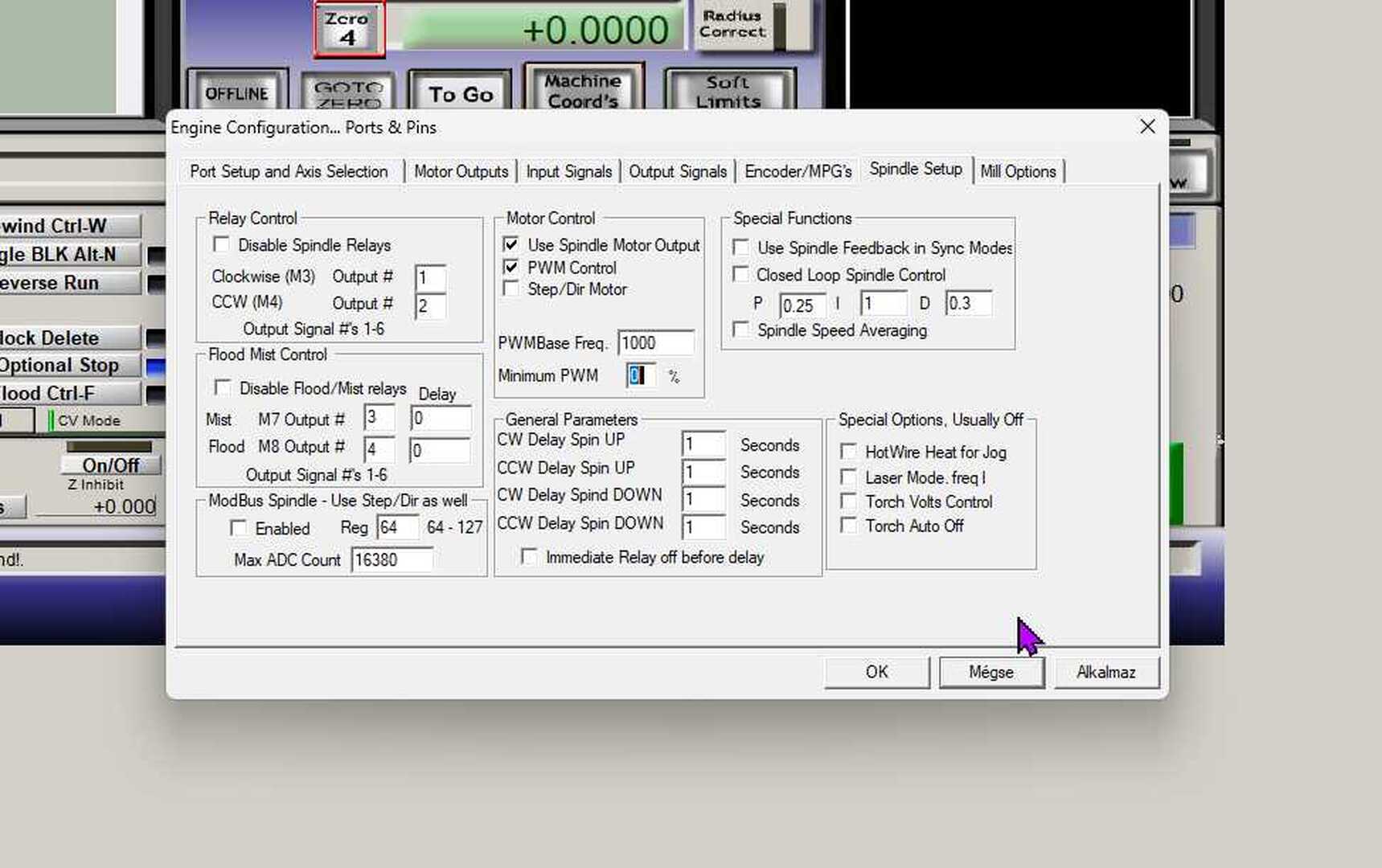Click Reverse Run button in main window

click(71, 283)
